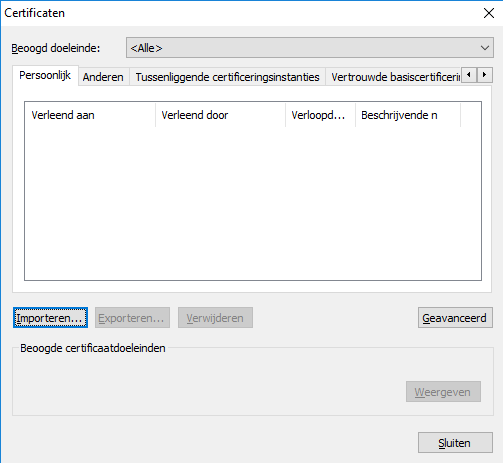Viewport: 503px width, 463px height.
Task: Click the dropdown chevron next to <Alle>
Action: pyautogui.click(x=485, y=48)
